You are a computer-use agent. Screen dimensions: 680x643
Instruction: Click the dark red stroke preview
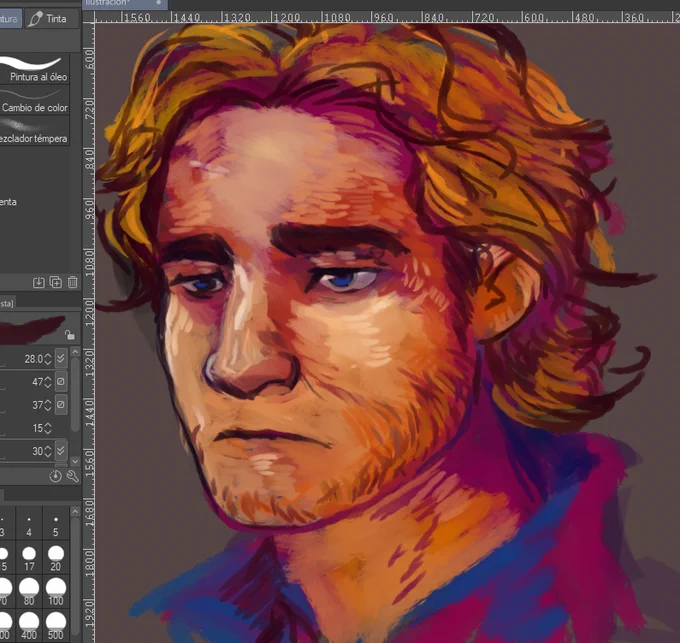coord(32,330)
